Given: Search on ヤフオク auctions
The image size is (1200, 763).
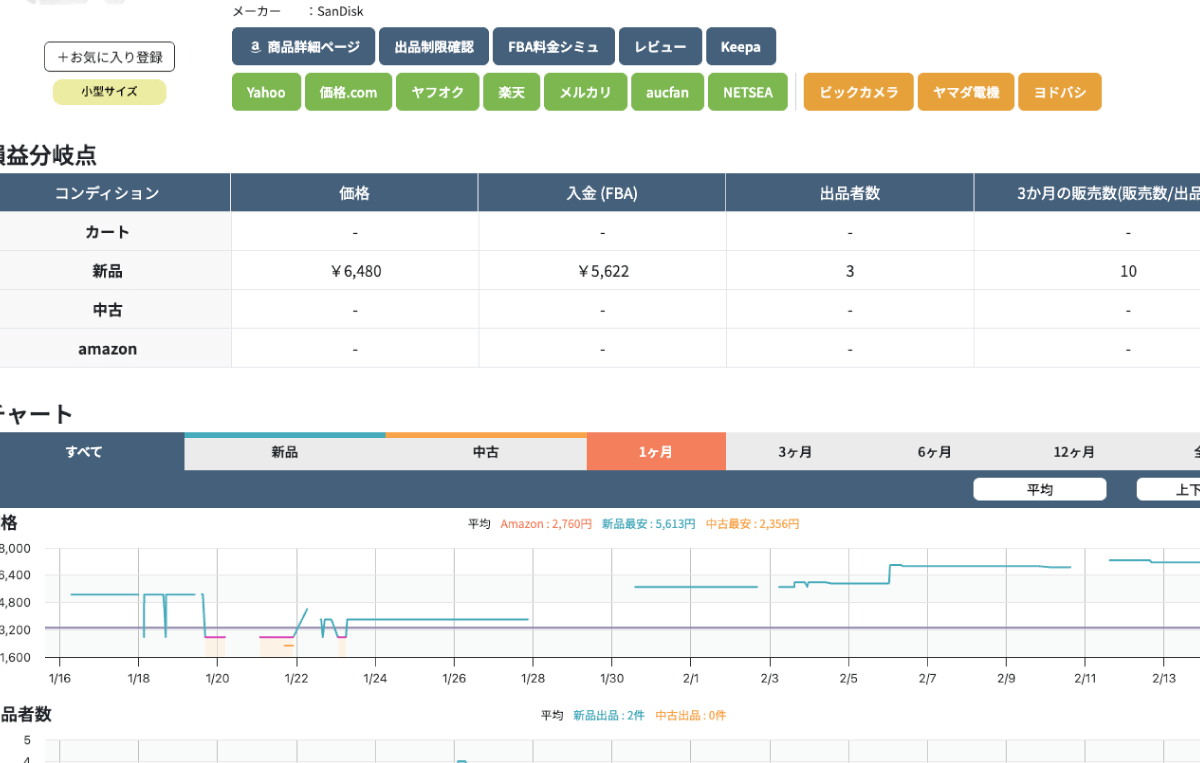Looking at the screenshot, I should (437, 92).
